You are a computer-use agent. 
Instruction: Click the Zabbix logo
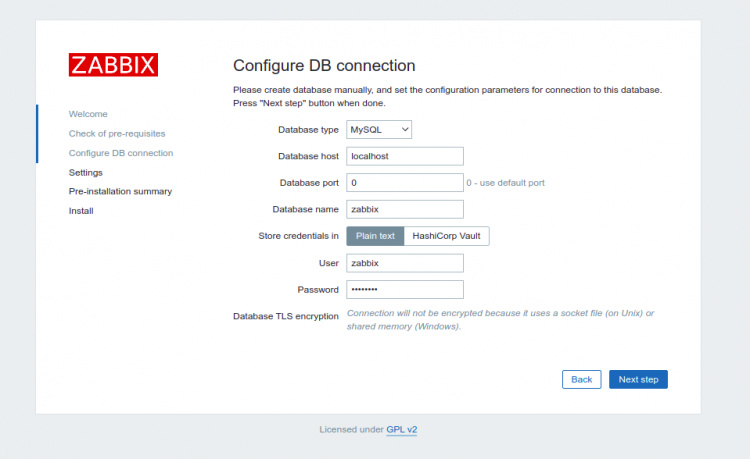point(113,65)
